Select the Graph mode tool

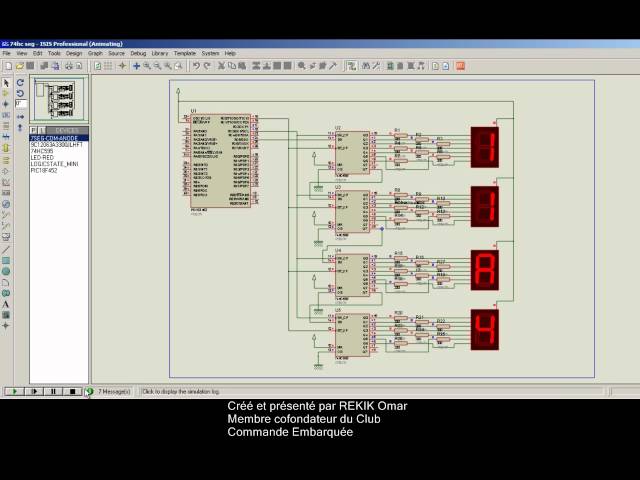click(x=6, y=182)
